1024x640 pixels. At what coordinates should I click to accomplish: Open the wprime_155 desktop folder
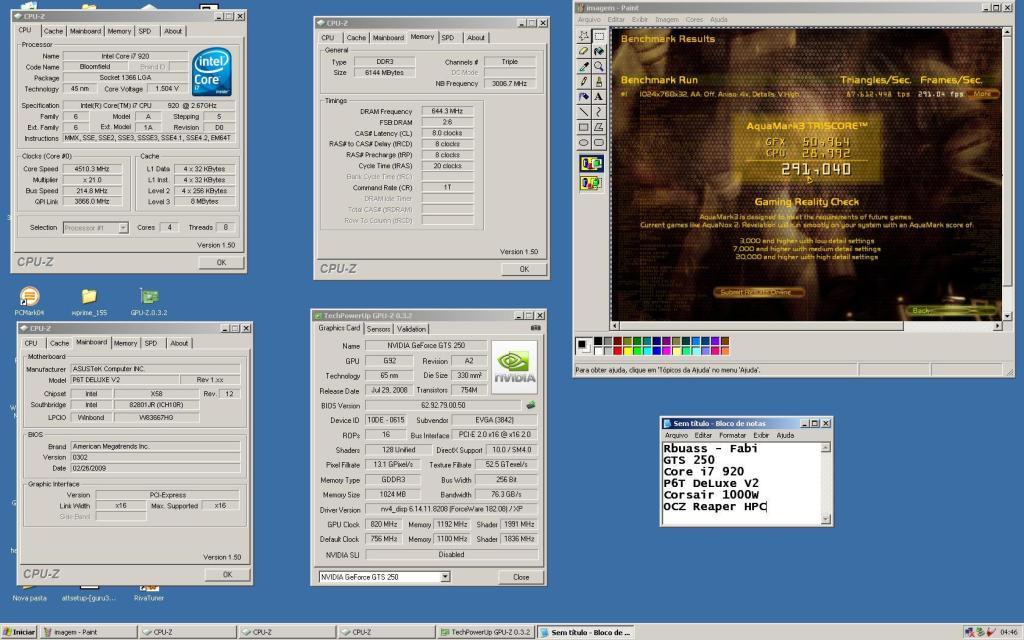coord(89,302)
